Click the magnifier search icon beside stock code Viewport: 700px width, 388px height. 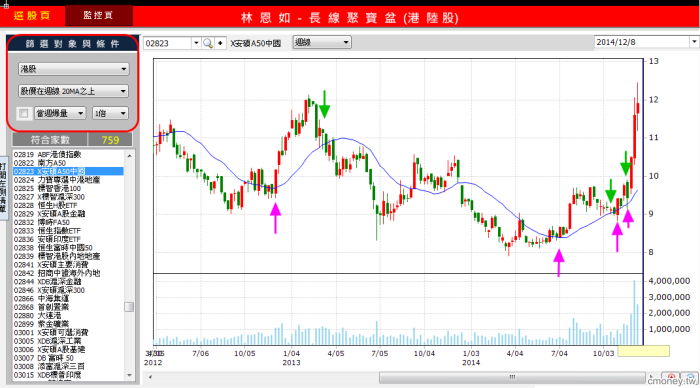208,43
